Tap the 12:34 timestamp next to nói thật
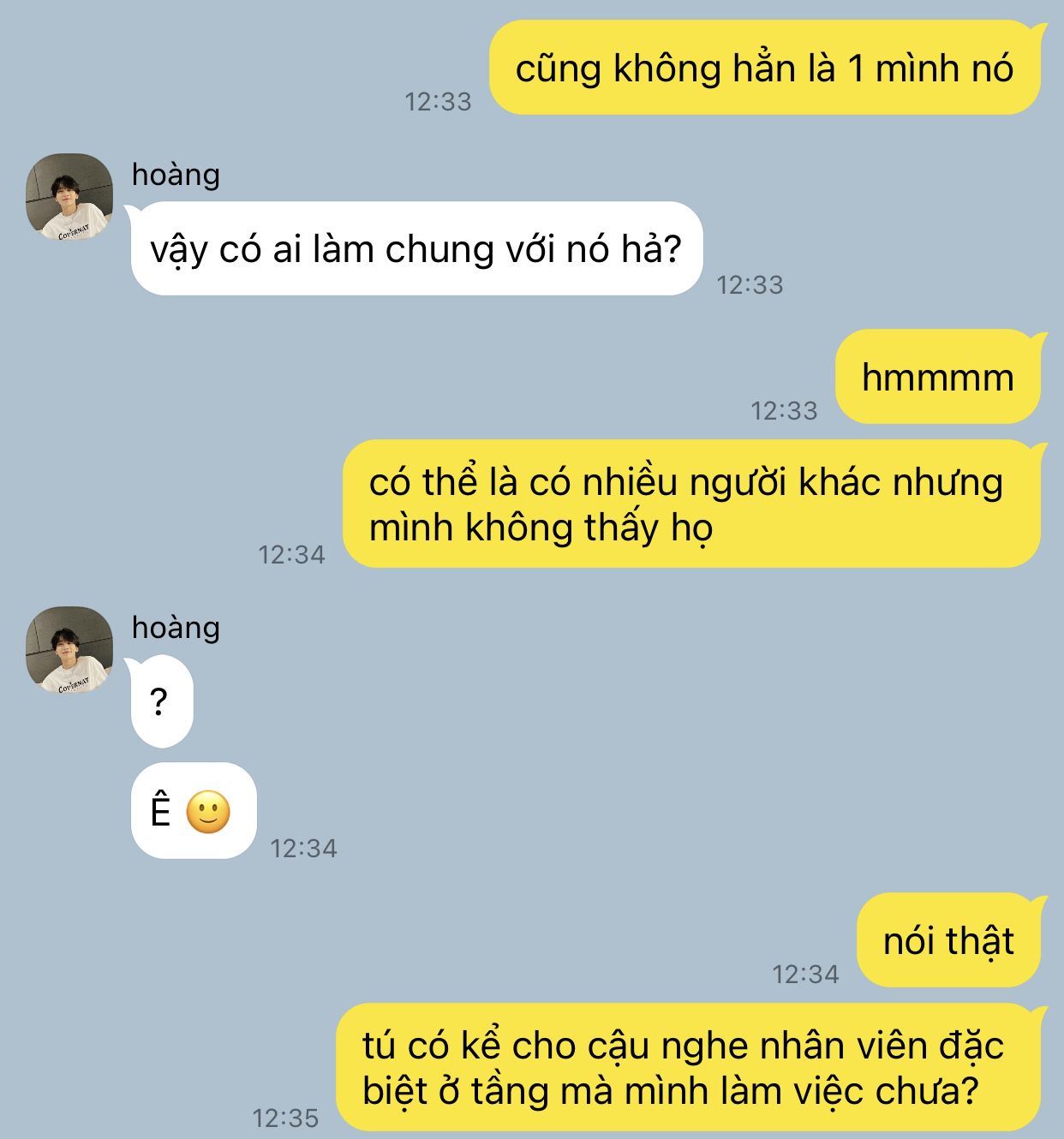 (805, 974)
